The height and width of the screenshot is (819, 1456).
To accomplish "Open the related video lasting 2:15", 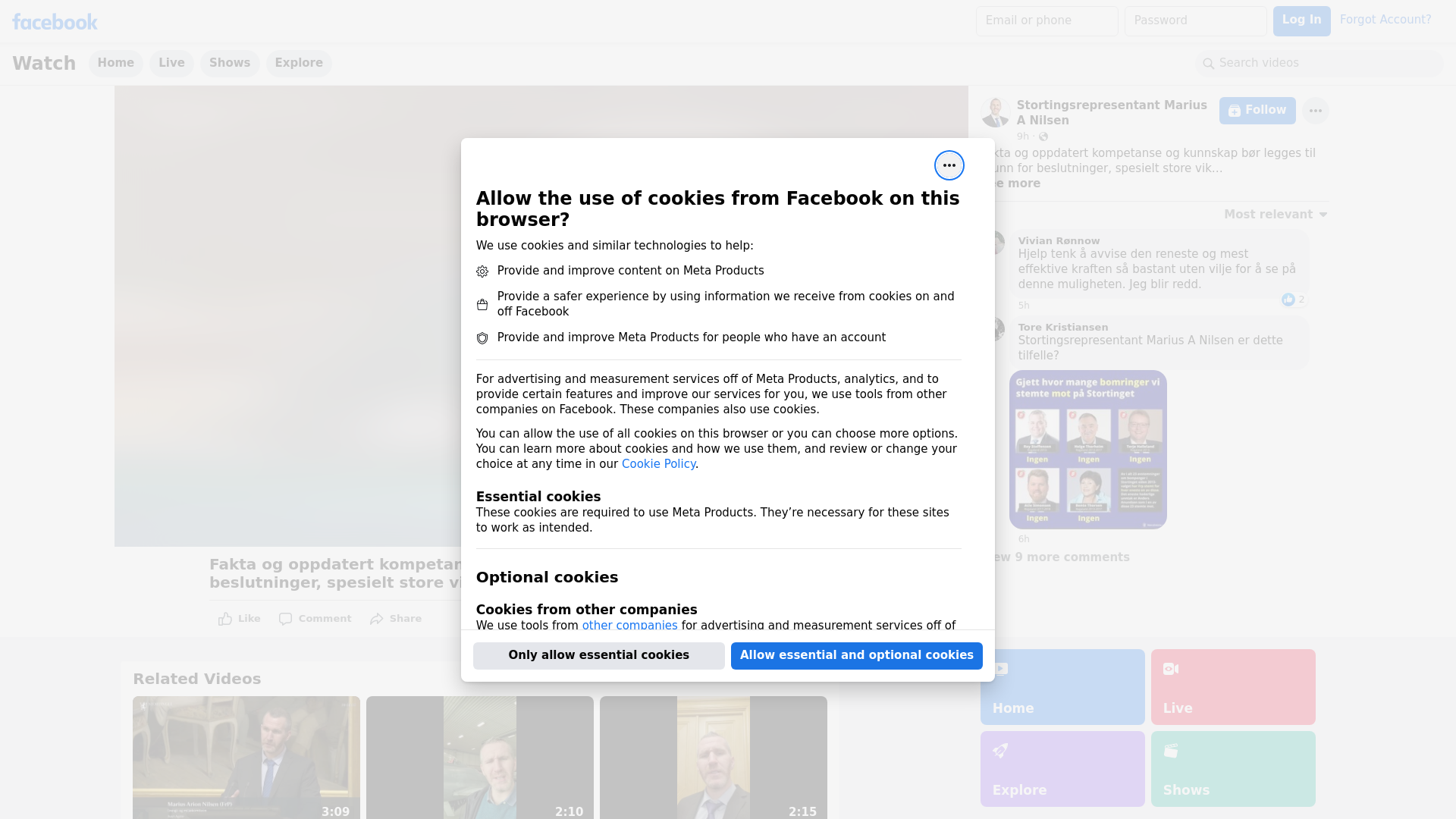I will click(714, 758).
